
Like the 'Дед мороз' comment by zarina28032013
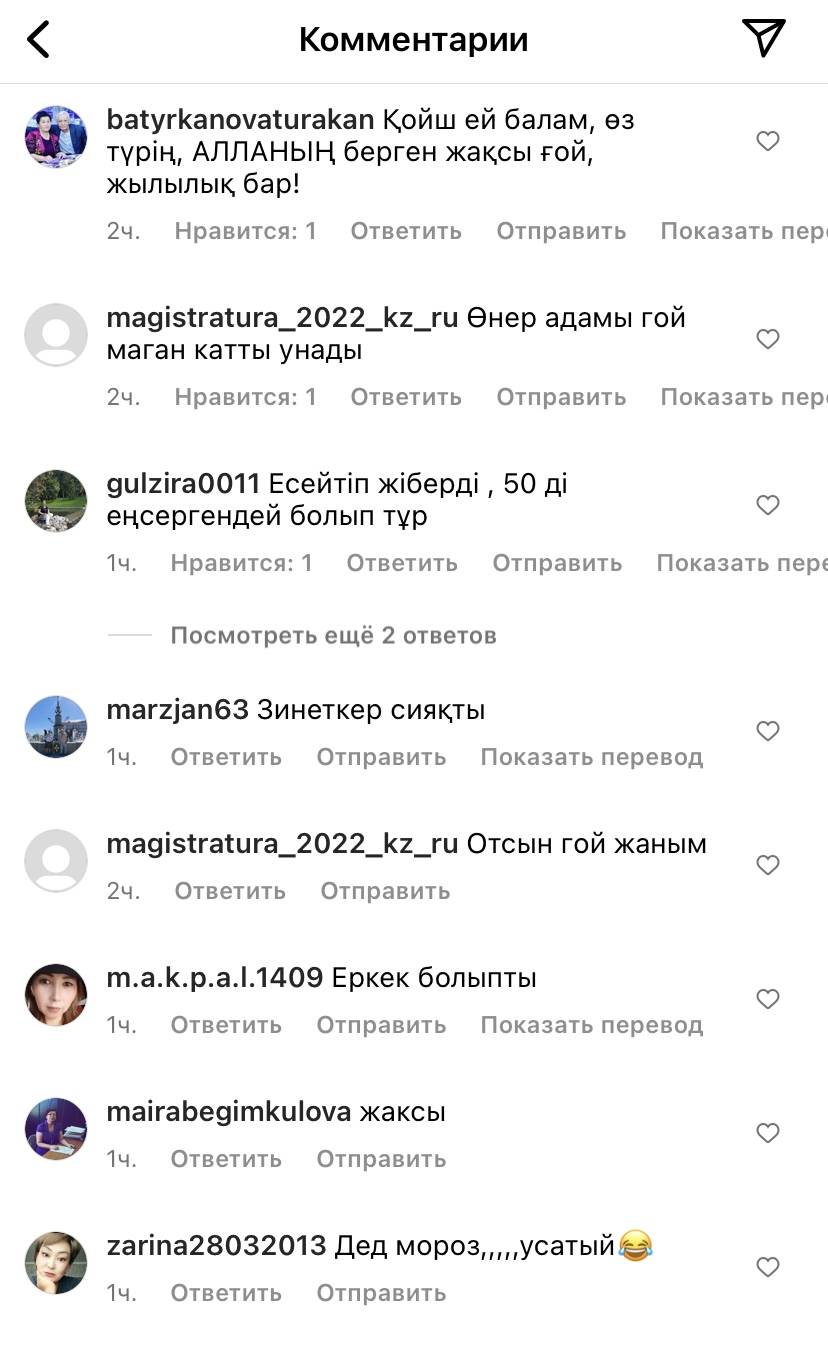tap(767, 1268)
